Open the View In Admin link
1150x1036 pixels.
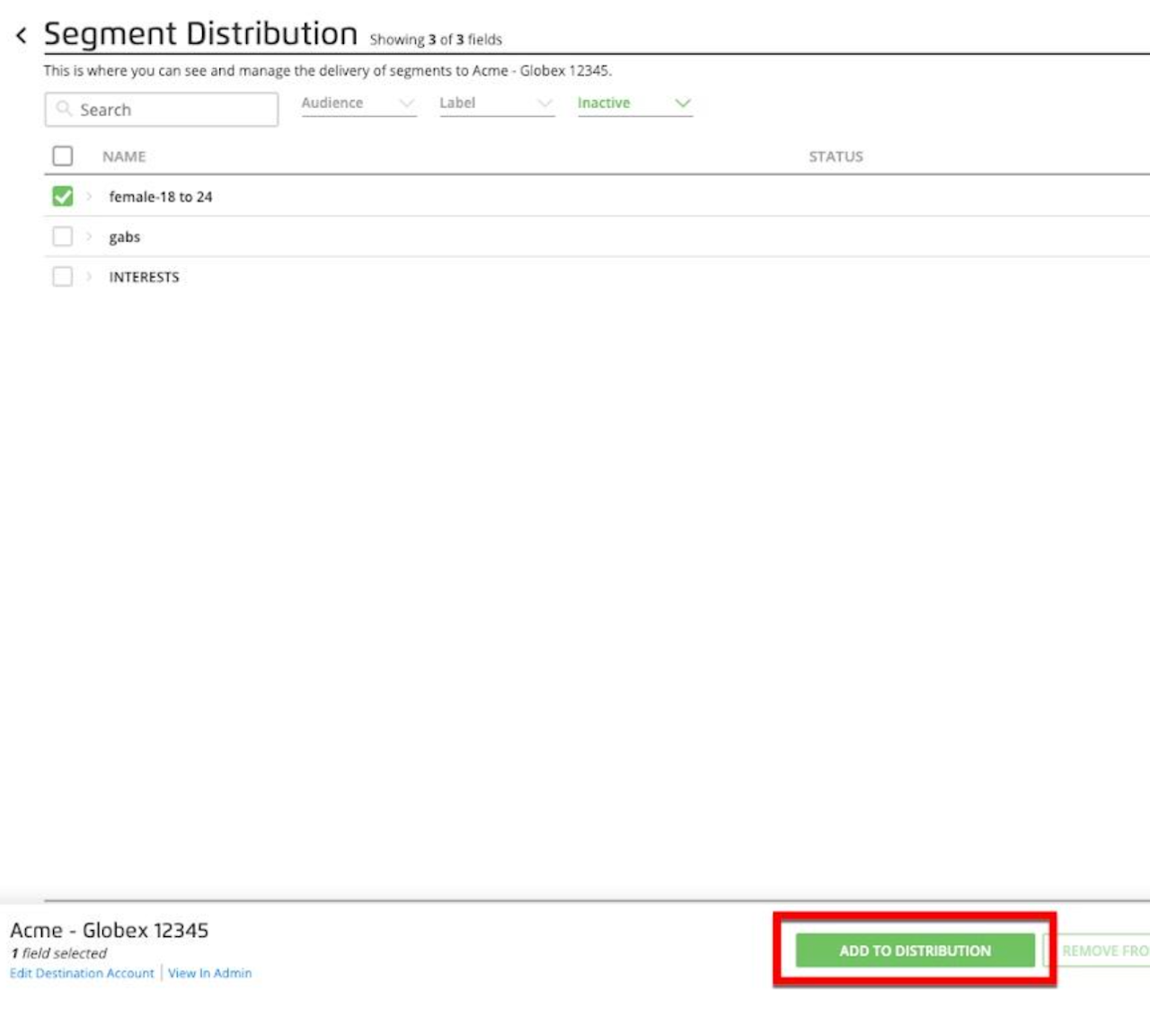point(209,973)
